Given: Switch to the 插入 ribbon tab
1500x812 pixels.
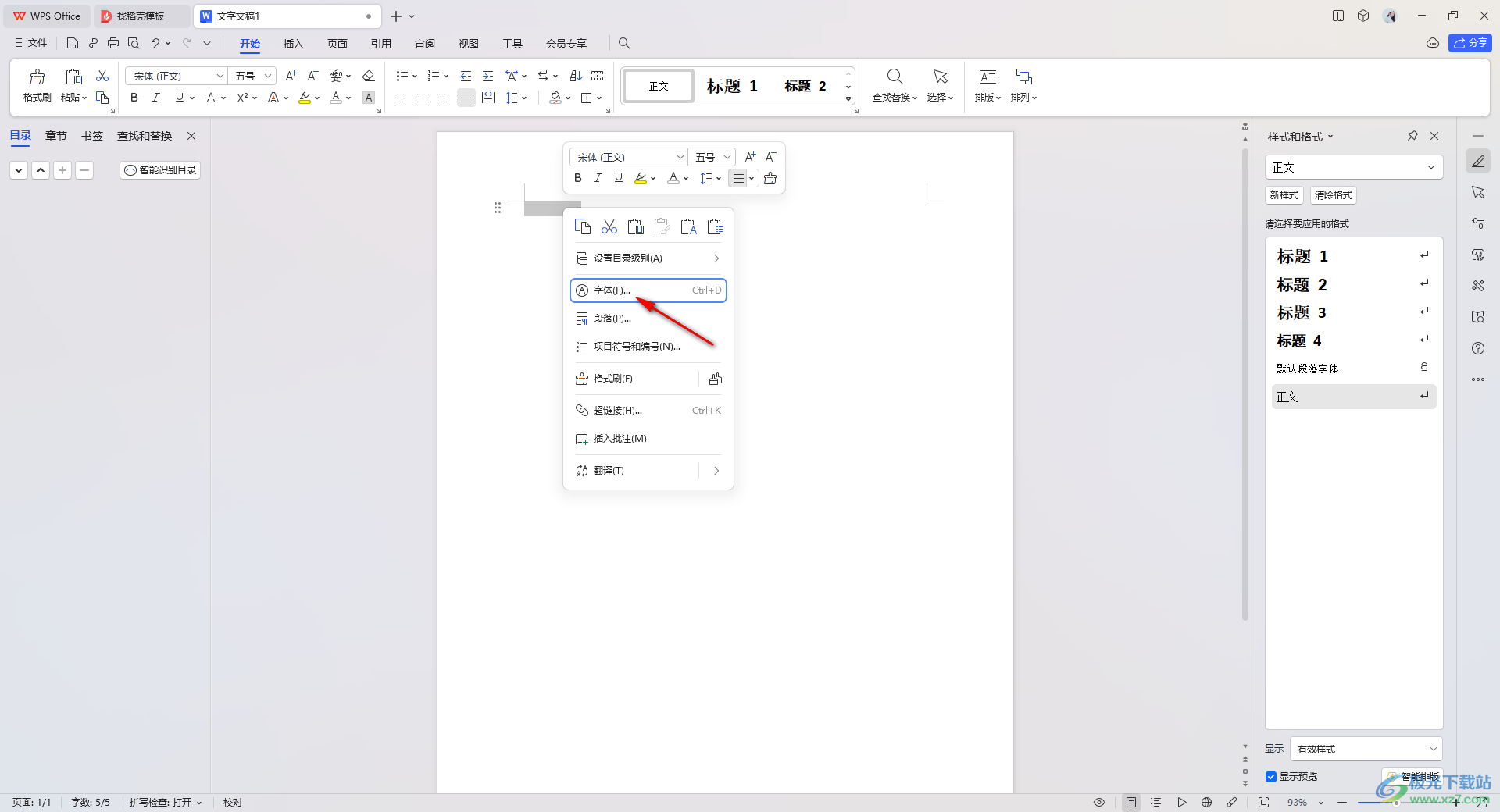Looking at the screenshot, I should tap(293, 44).
